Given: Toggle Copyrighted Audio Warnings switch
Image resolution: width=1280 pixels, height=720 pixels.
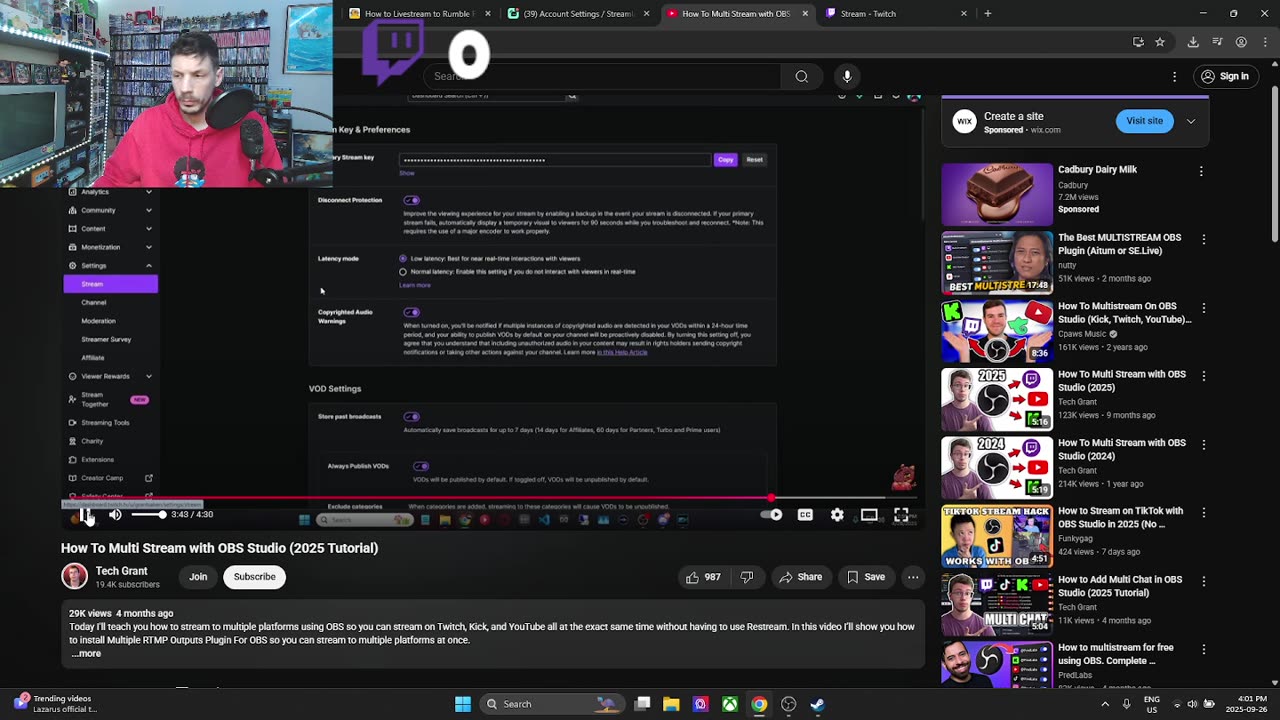Looking at the screenshot, I should pos(411,312).
